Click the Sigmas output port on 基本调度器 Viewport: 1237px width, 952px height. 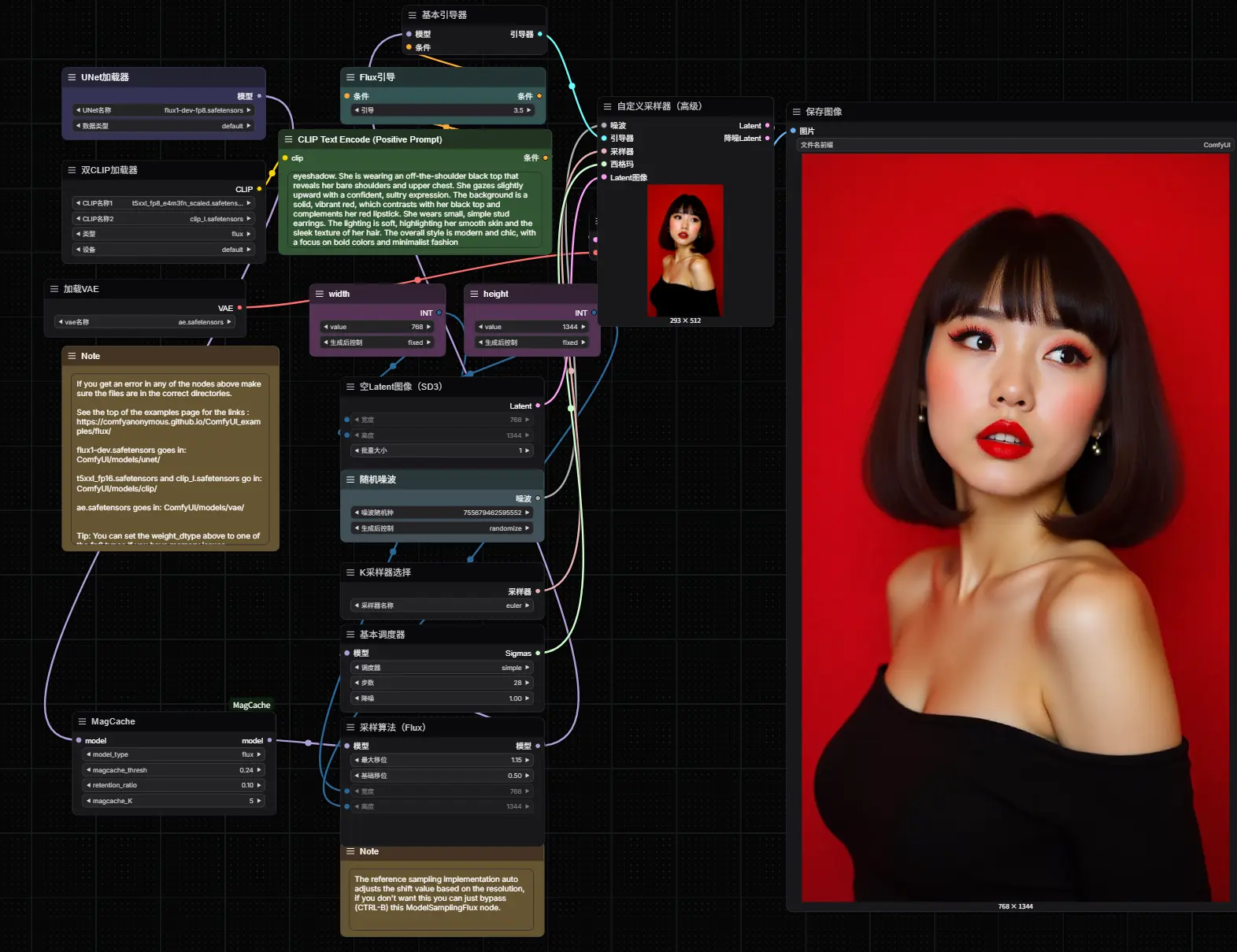pos(538,653)
